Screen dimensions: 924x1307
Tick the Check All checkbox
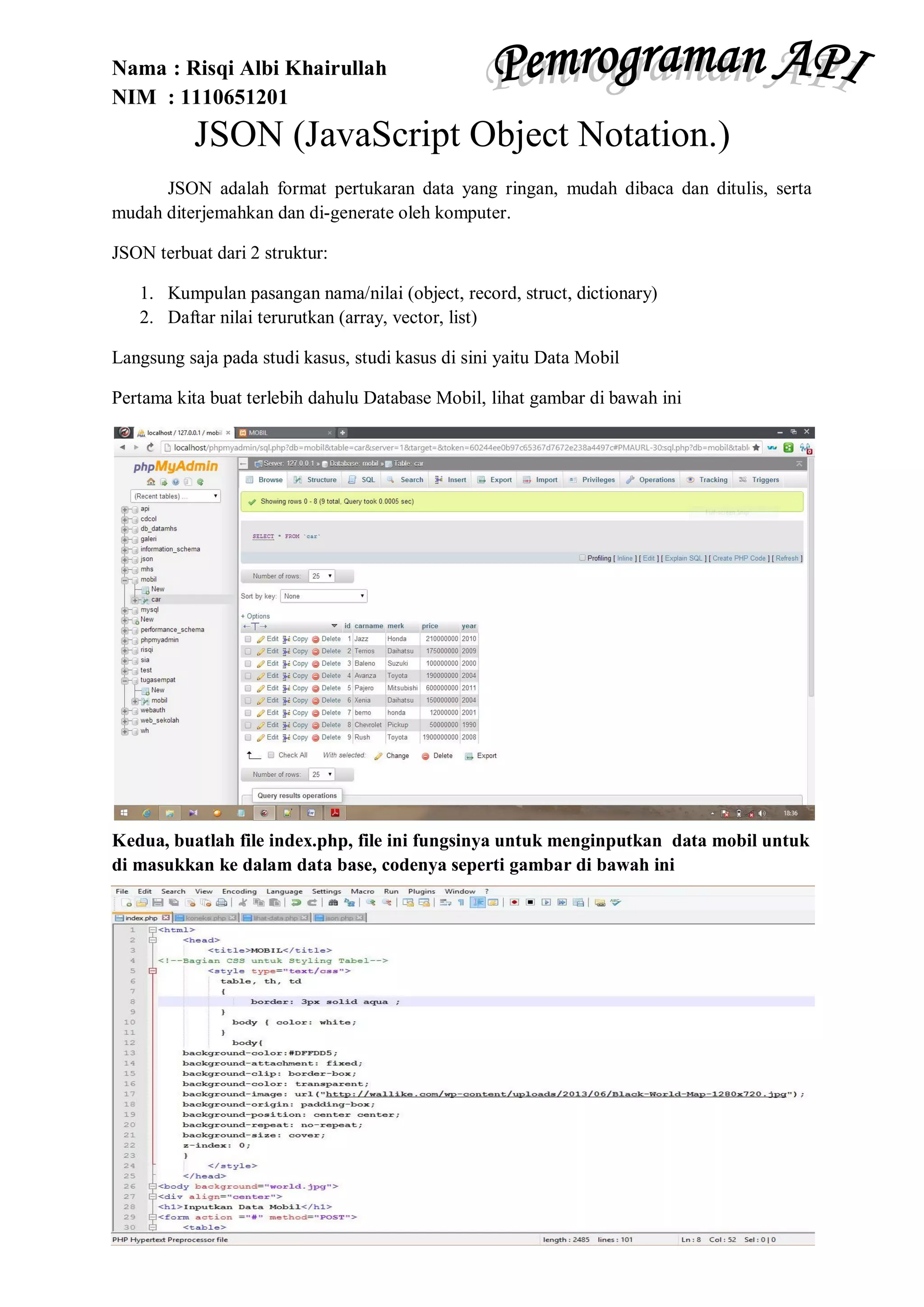pos(271,755)
